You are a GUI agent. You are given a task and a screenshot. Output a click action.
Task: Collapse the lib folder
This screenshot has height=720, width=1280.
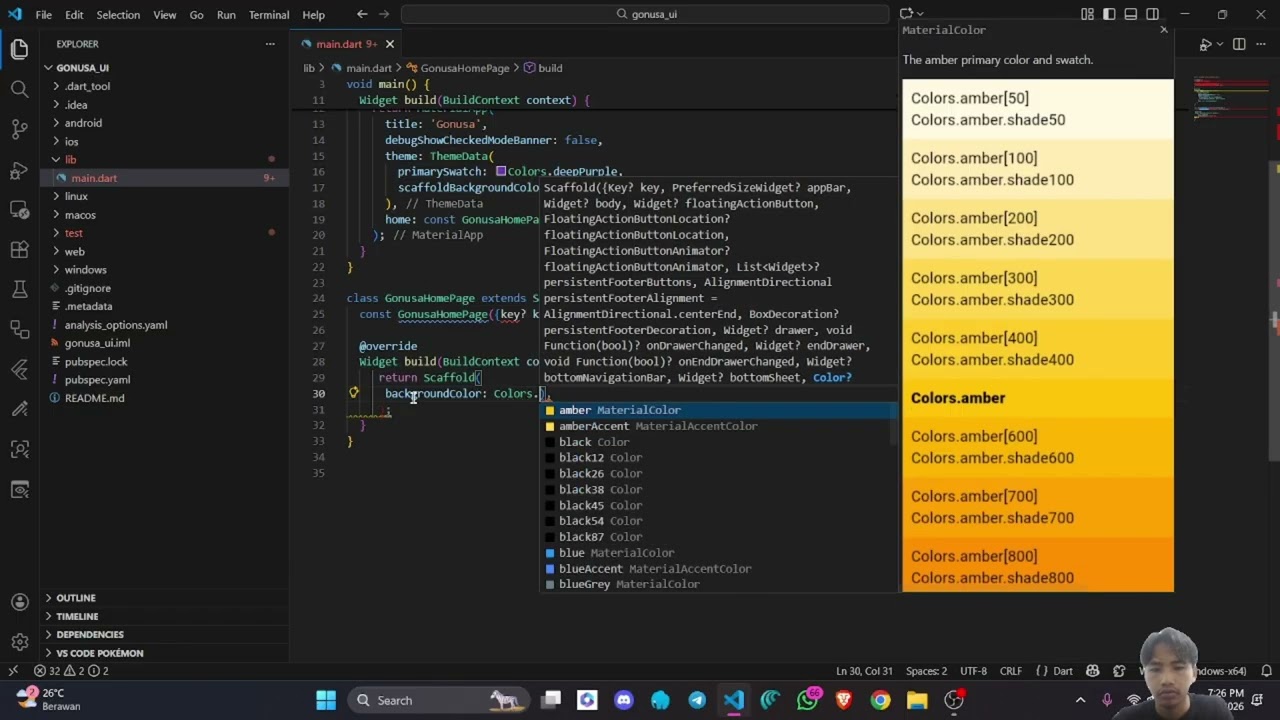tap(70, 160)
